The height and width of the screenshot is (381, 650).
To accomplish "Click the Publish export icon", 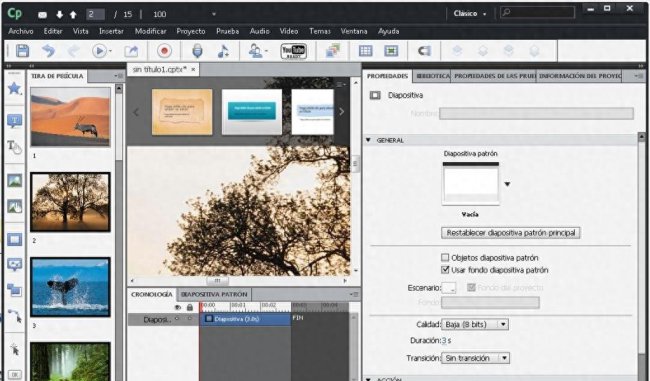I will pyautogui.click(x=131, y=51).
